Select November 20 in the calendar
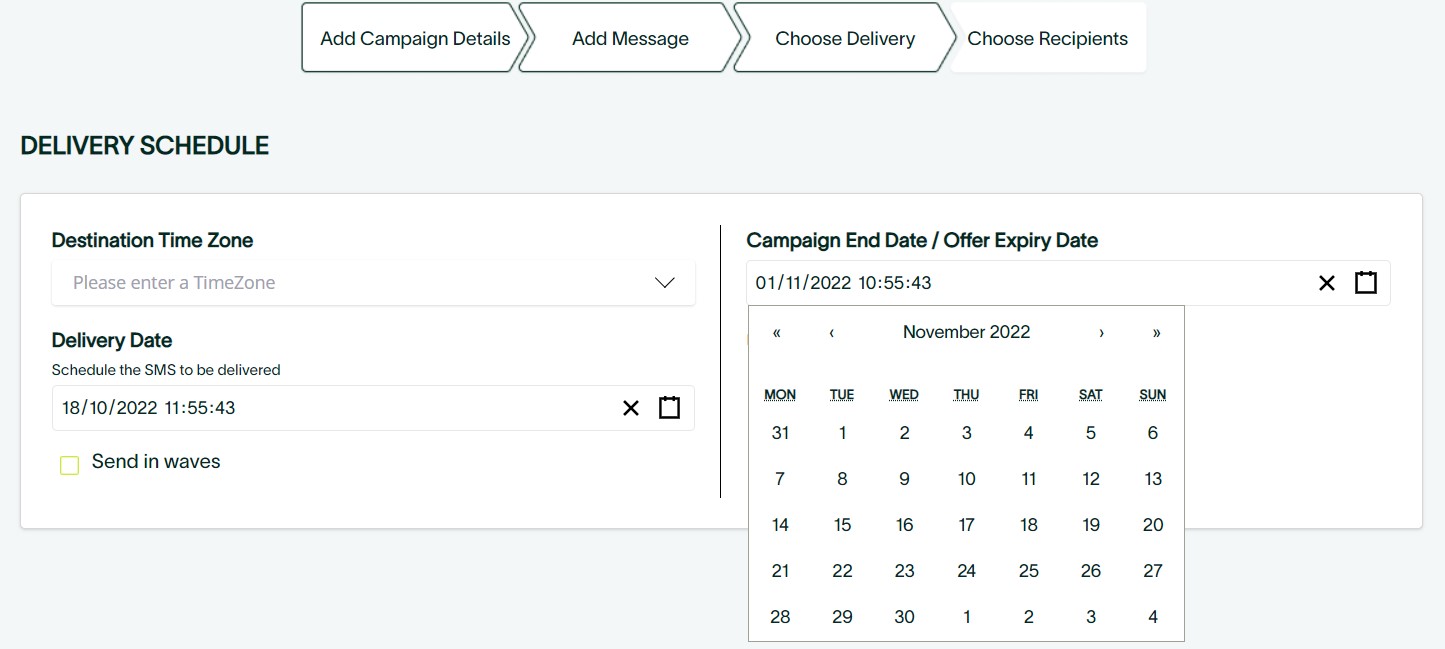 pos(1153,525)
